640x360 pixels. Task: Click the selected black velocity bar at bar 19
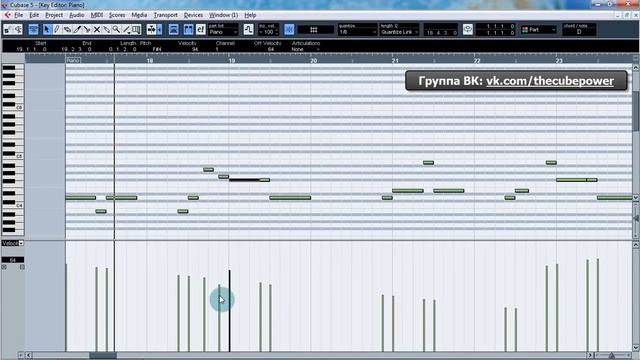point(229,310)
